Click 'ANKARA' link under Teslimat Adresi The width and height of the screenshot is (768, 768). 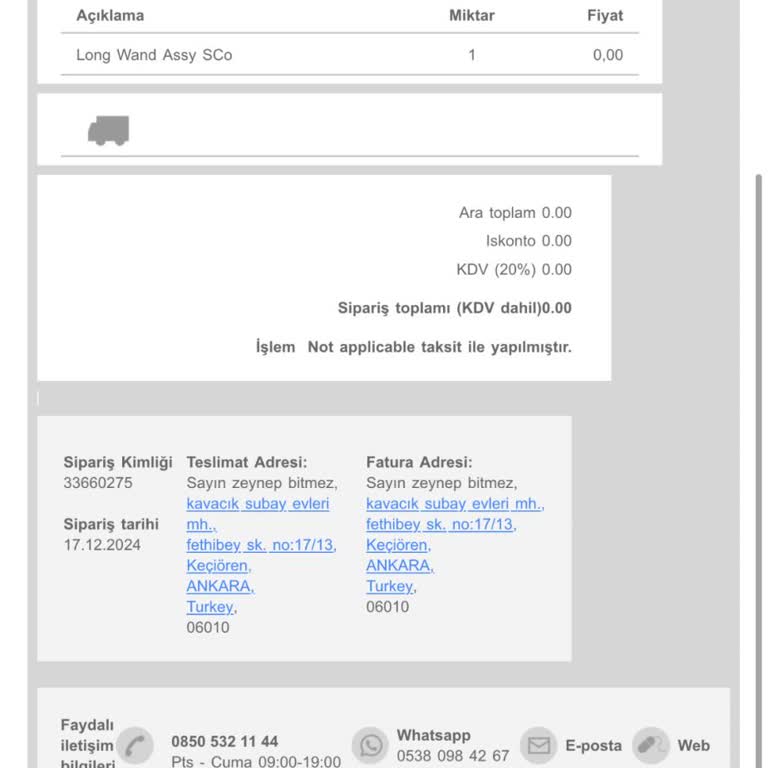coord(219,586)
